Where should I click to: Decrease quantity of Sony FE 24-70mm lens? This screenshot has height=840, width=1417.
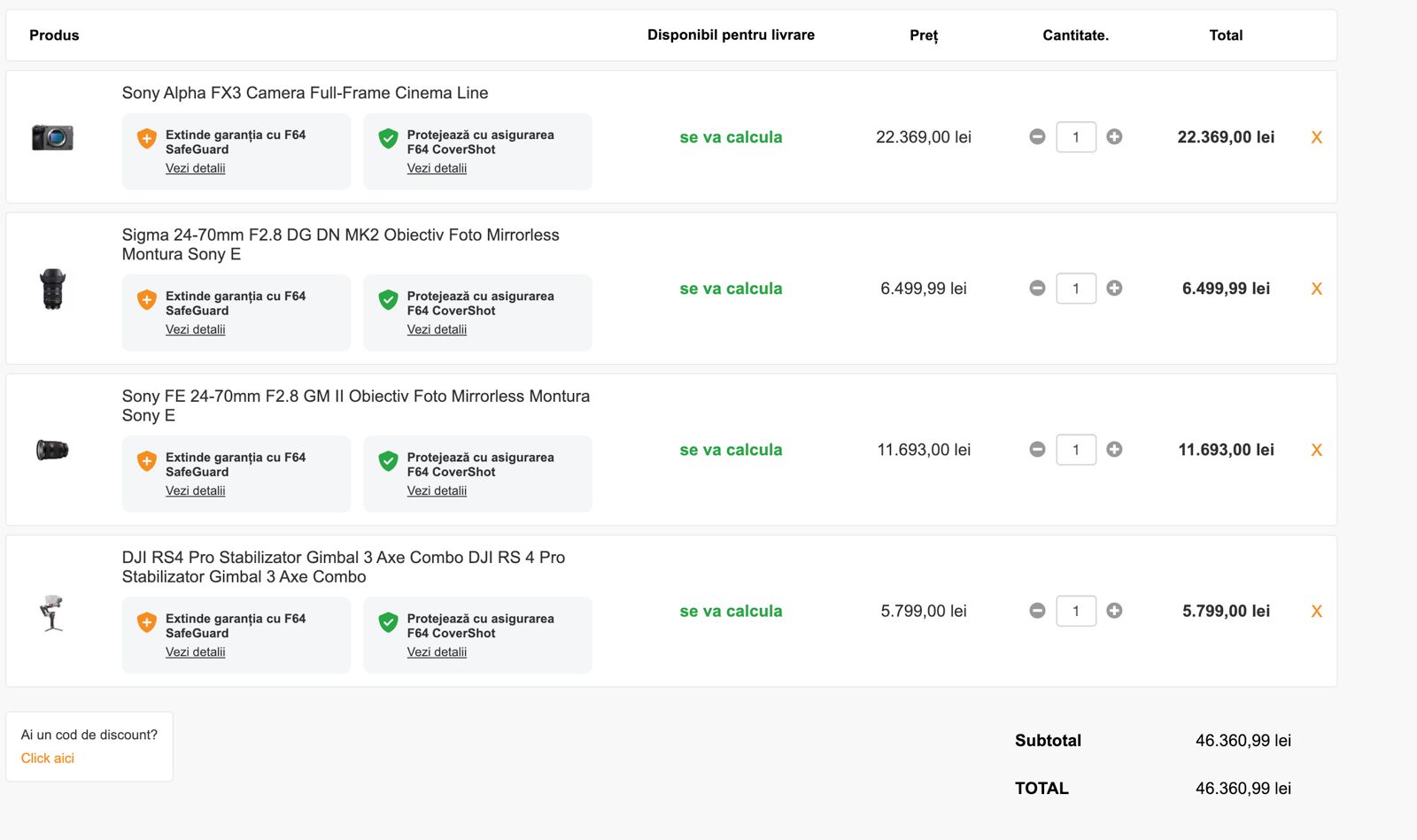[1037, 450]
